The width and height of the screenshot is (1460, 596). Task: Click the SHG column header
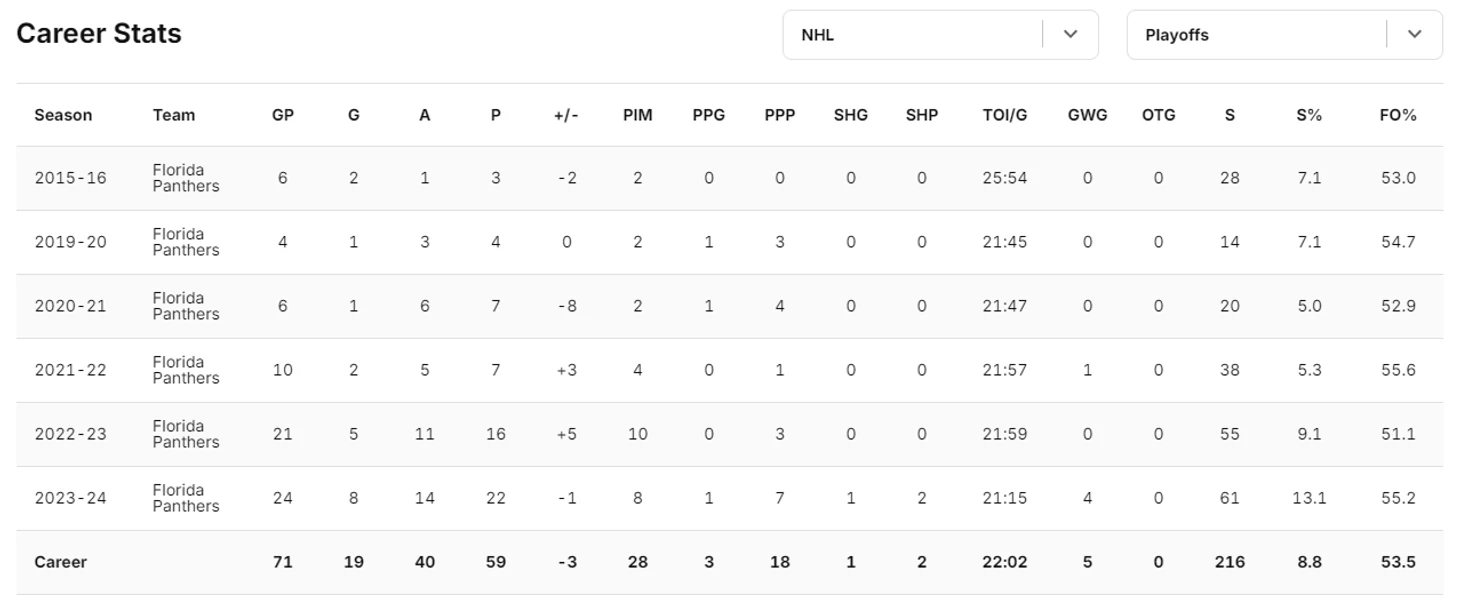coord(851,115)
